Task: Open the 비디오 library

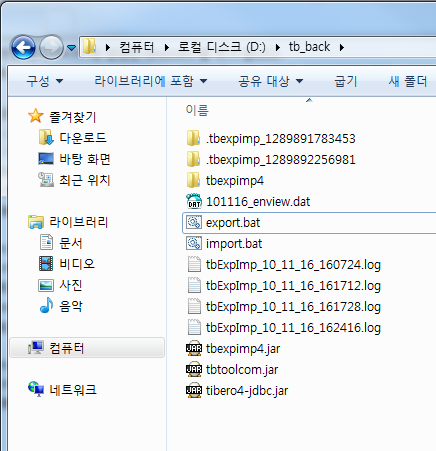Action: tap(77, 264)
